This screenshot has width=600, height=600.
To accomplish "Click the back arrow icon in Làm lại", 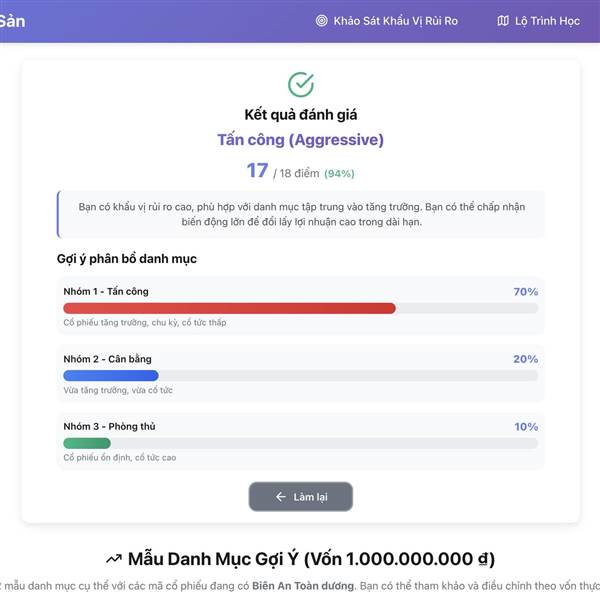I will tap(281, 497).
